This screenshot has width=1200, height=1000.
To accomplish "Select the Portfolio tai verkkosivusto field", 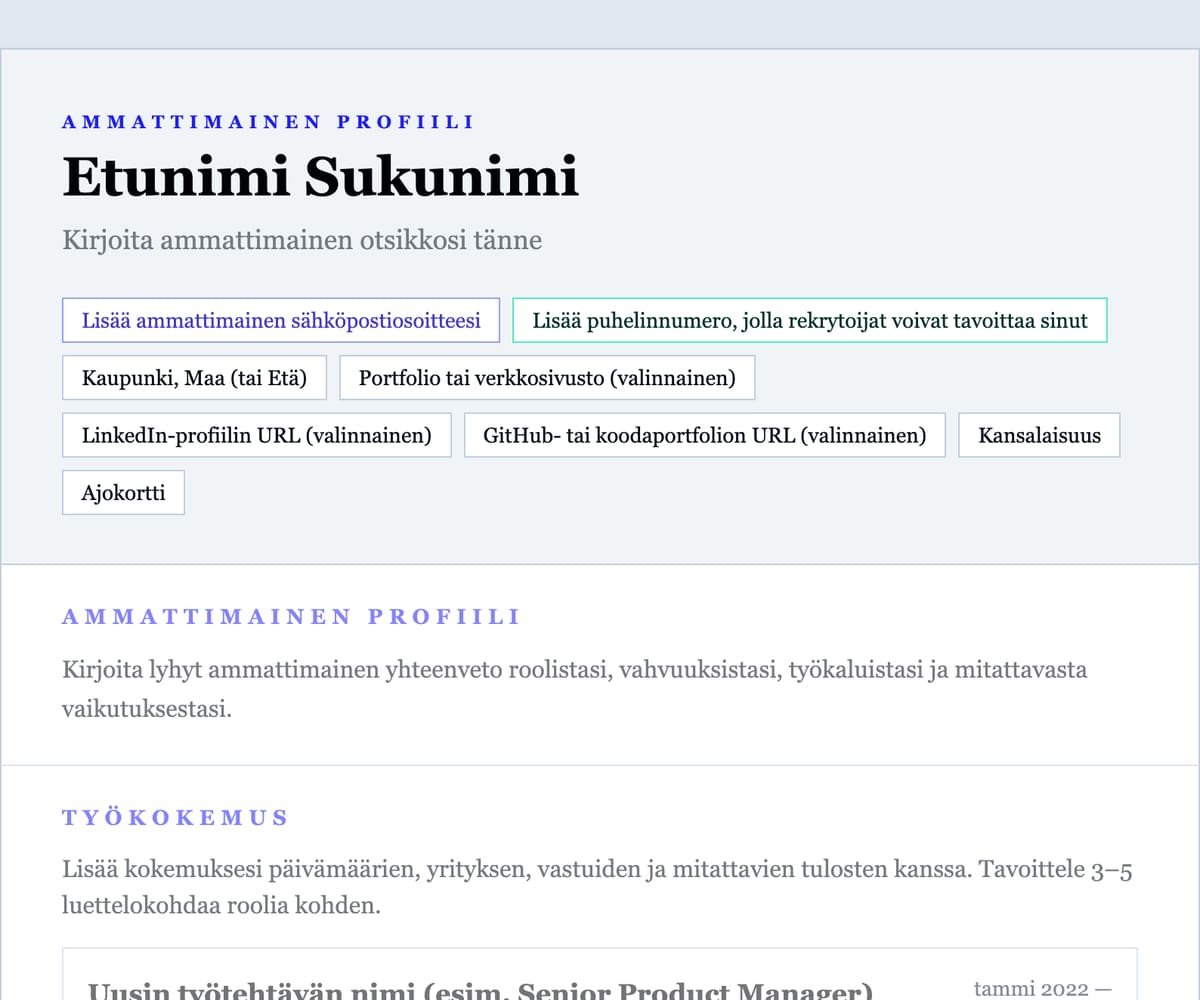I will 547,378.
